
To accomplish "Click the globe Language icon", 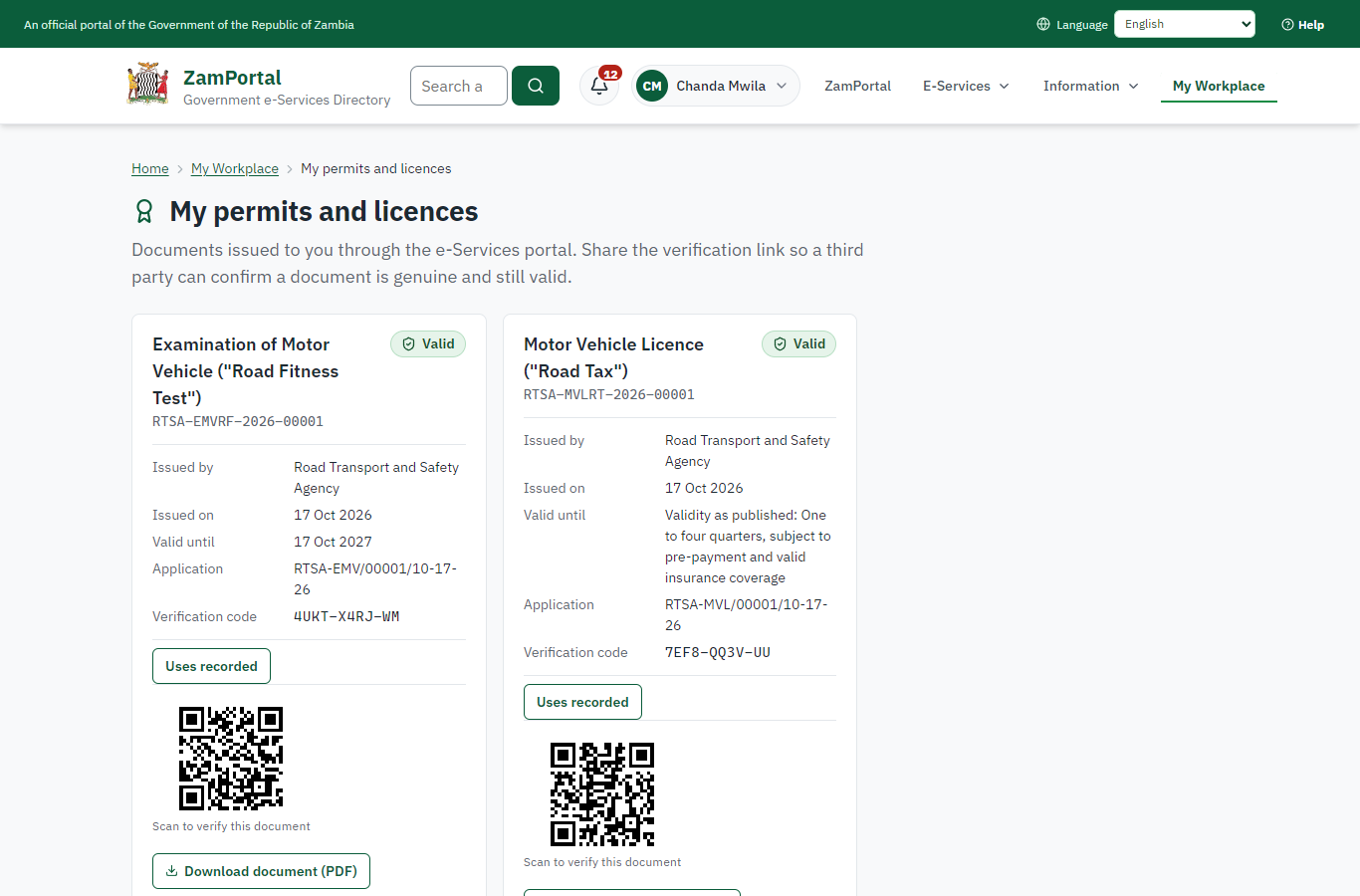I will 1043,24.
